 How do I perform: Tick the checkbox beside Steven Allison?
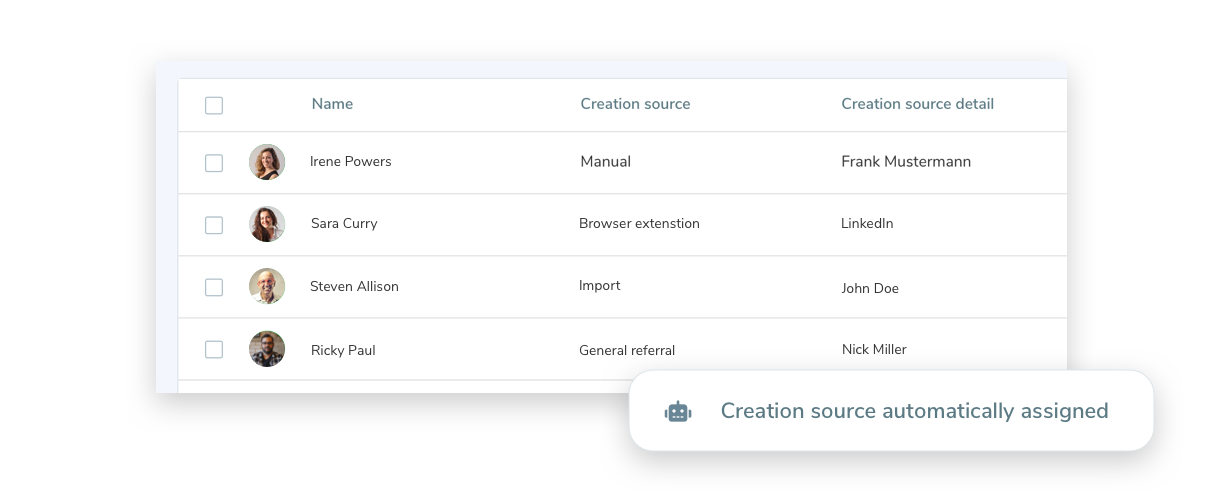click(214, 287)
